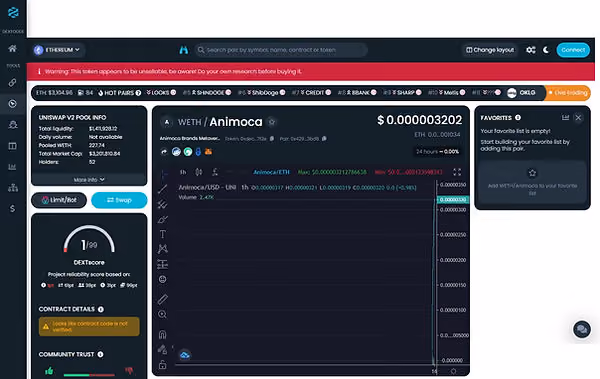Open the Pair Explorer sidebar icon

pos(13,103)
